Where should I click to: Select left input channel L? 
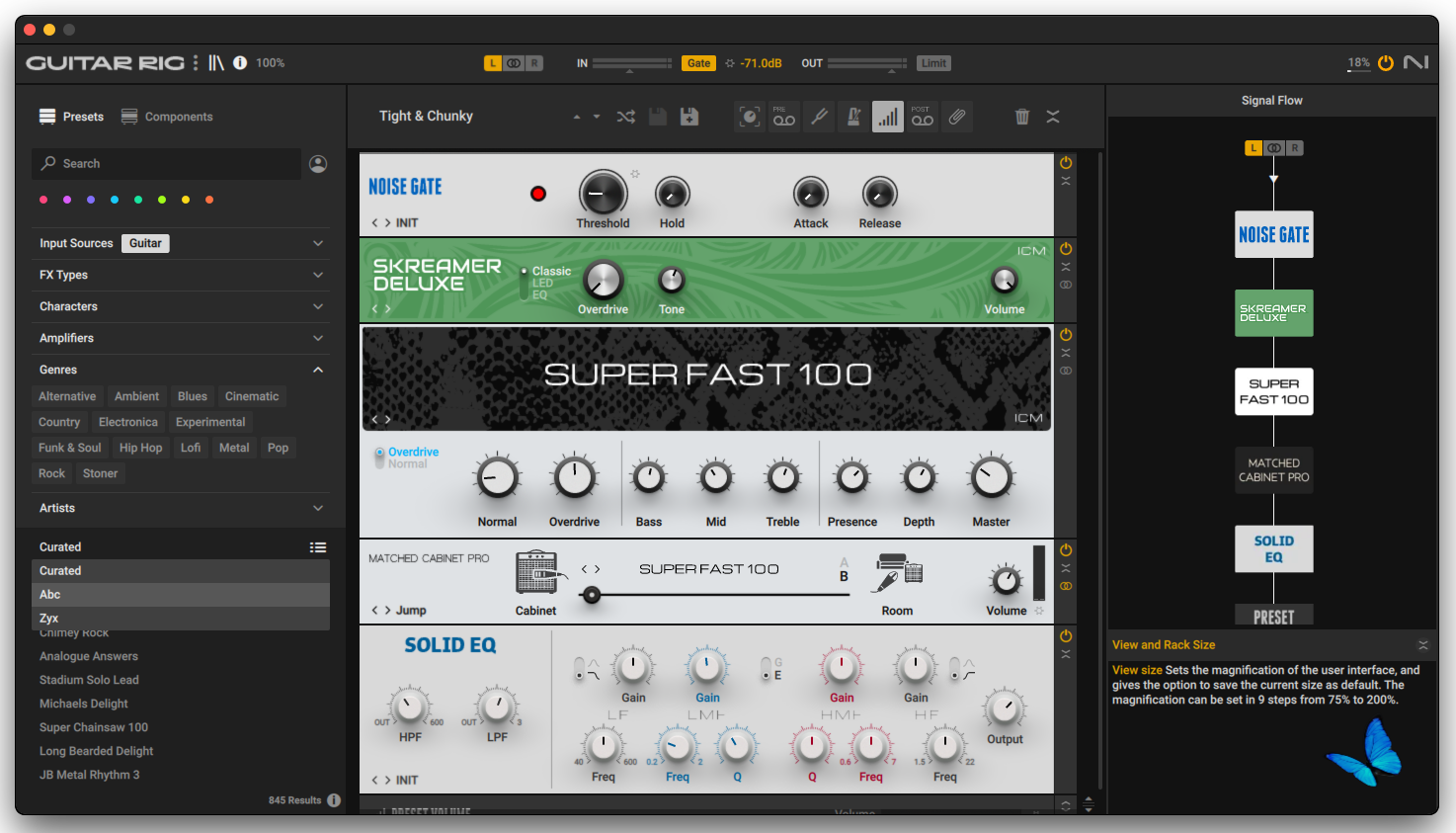point(492,63)
